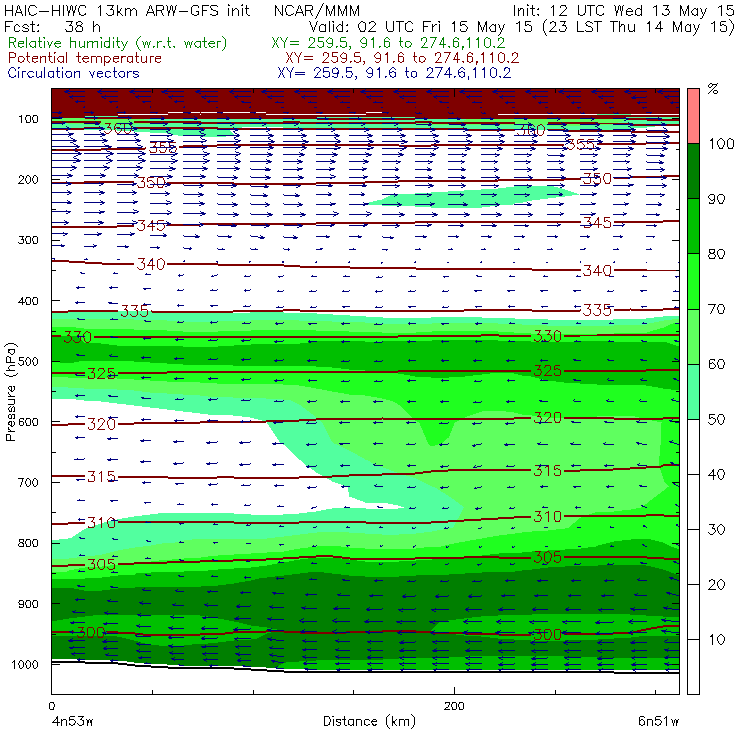Click 'Init: 12 UTC Wed 13 May 15' text
Screen dimensions: 740x740
point(624,10)
